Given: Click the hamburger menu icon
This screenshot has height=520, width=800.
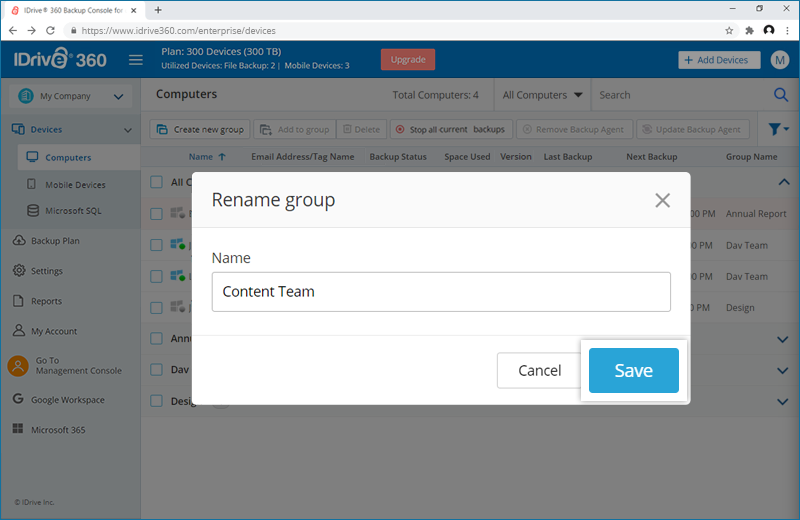Looking at the screenshot, I should 136,60.
